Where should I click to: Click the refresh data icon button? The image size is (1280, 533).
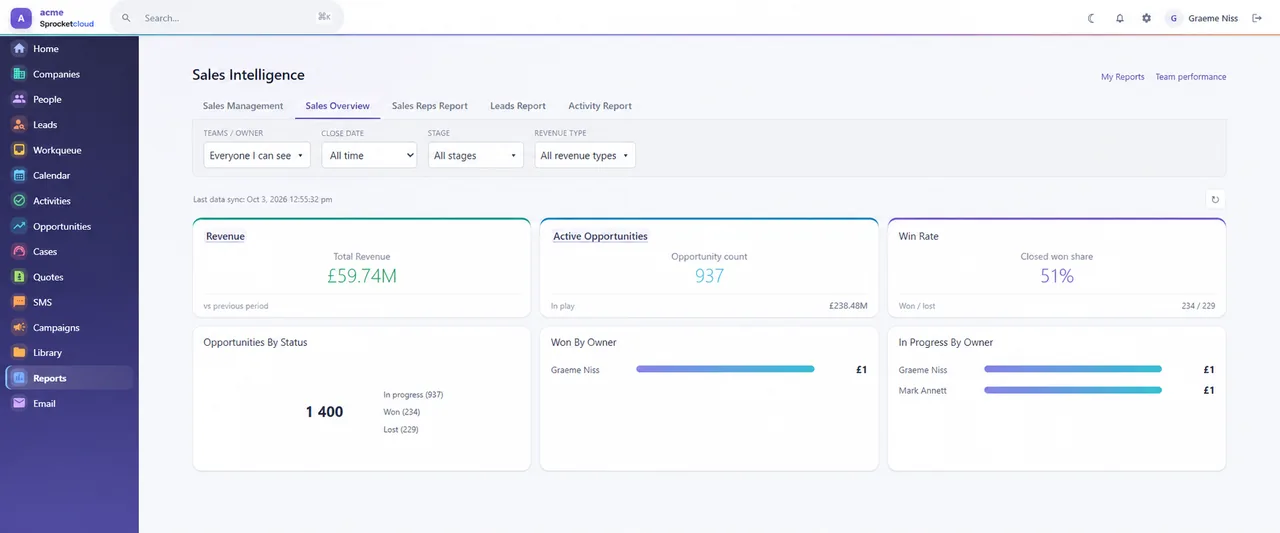tap(1215, 199)
